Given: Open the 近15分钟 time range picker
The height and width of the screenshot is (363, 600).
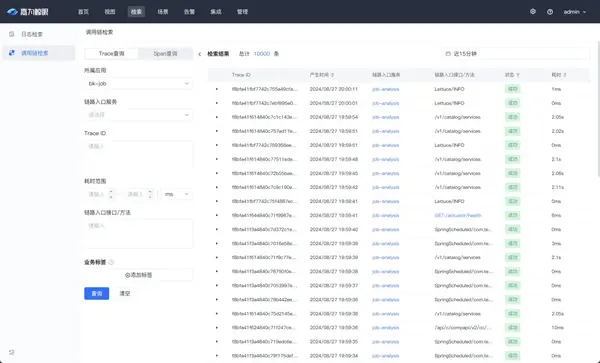Looking at the screenshot, I should (516, 54).
